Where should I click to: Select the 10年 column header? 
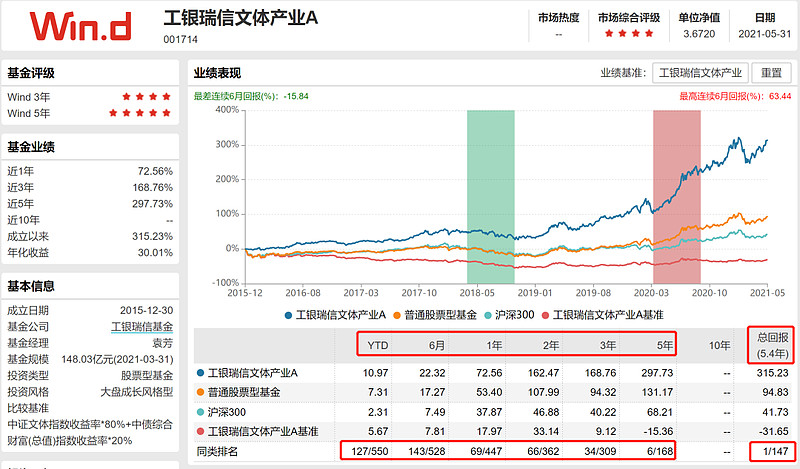point(719,345)
